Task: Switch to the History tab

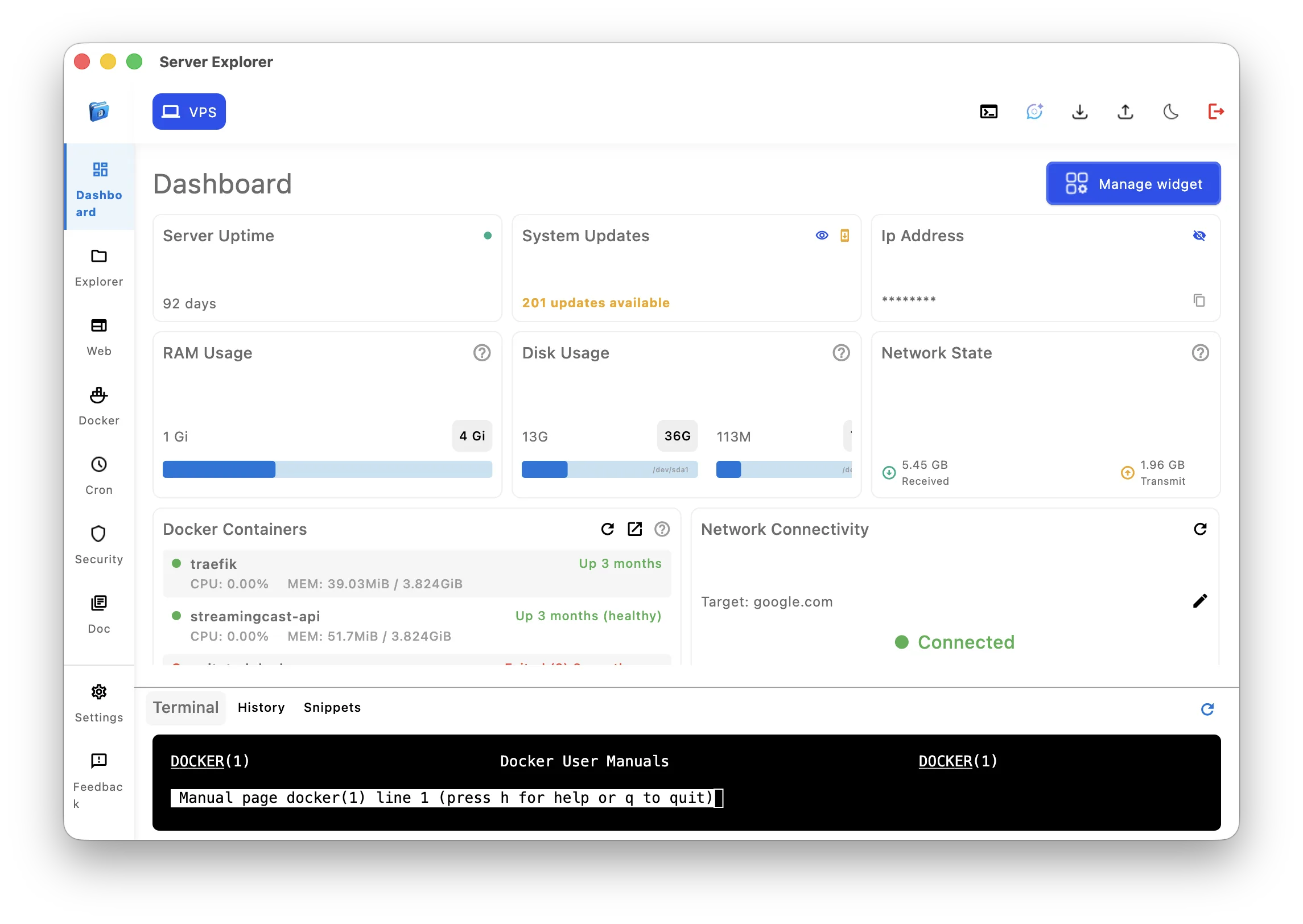Action: click(x=261, y=707)
